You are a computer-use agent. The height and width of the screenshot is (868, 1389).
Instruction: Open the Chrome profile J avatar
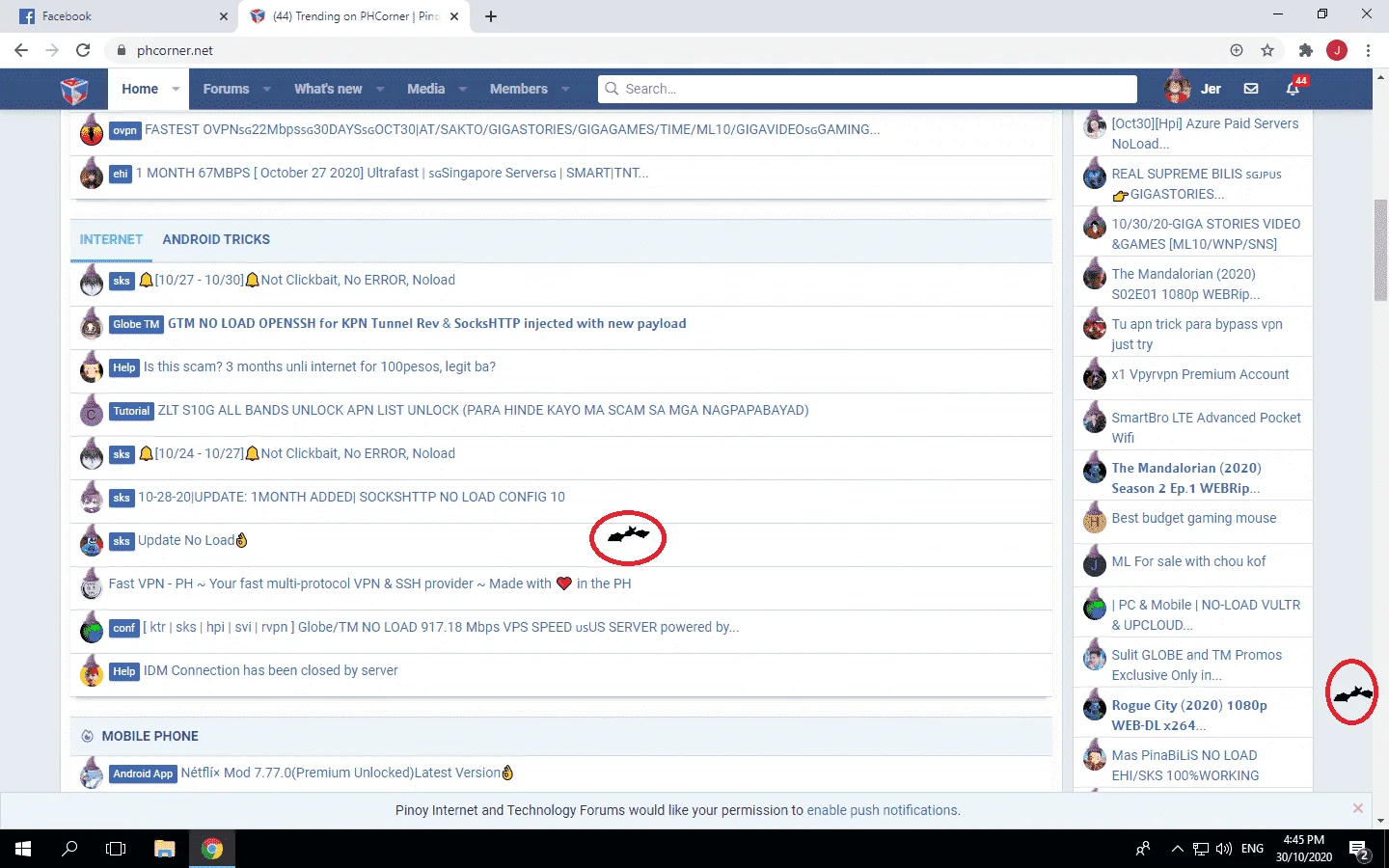tap(1337, 50)
